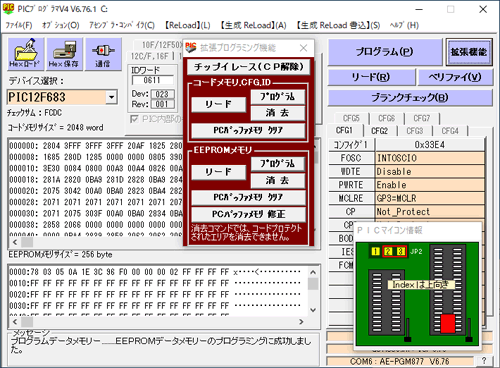Click the IDワード field 0611

(x=152, y=80)
